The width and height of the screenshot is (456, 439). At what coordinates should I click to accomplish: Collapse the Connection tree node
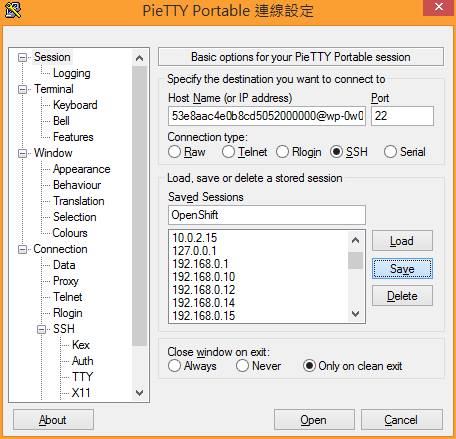tap(22, 249)
